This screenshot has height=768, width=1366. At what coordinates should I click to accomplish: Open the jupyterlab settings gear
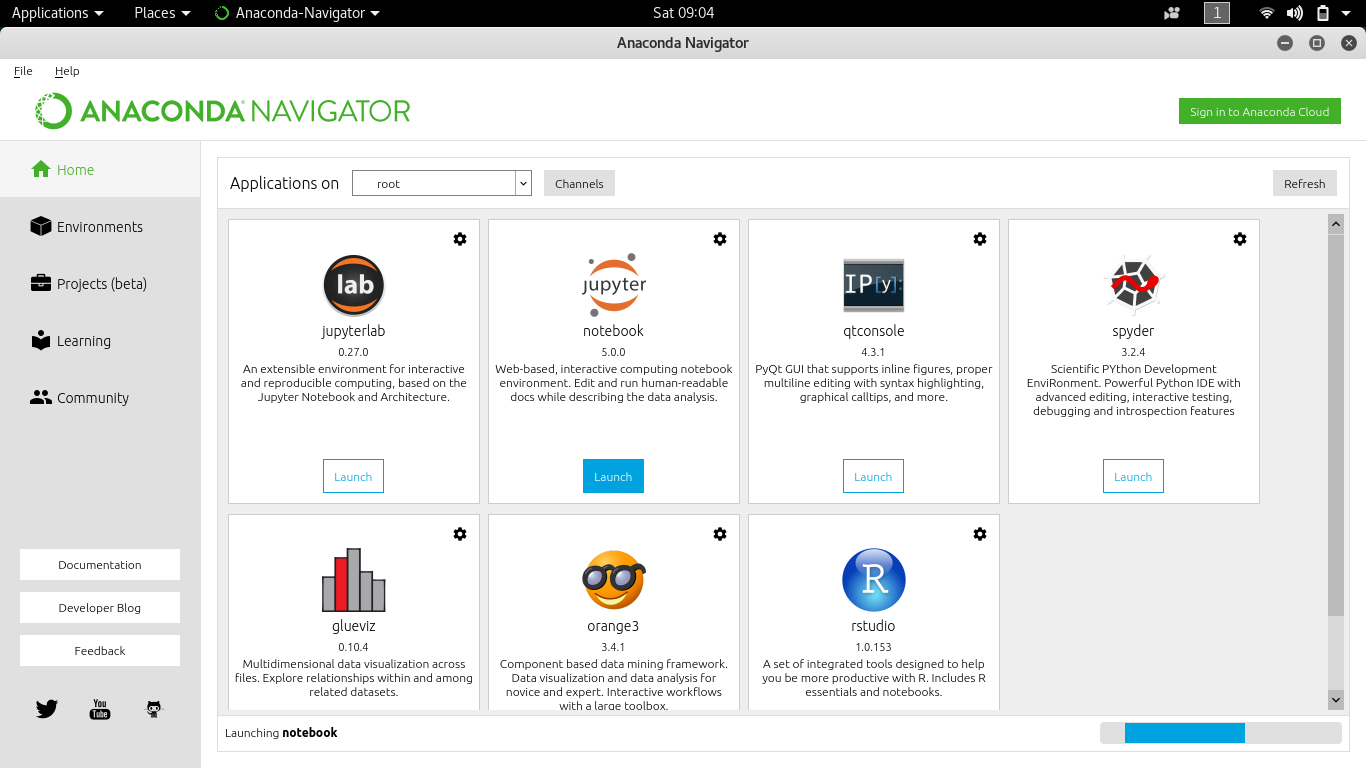tap(460, 239)
